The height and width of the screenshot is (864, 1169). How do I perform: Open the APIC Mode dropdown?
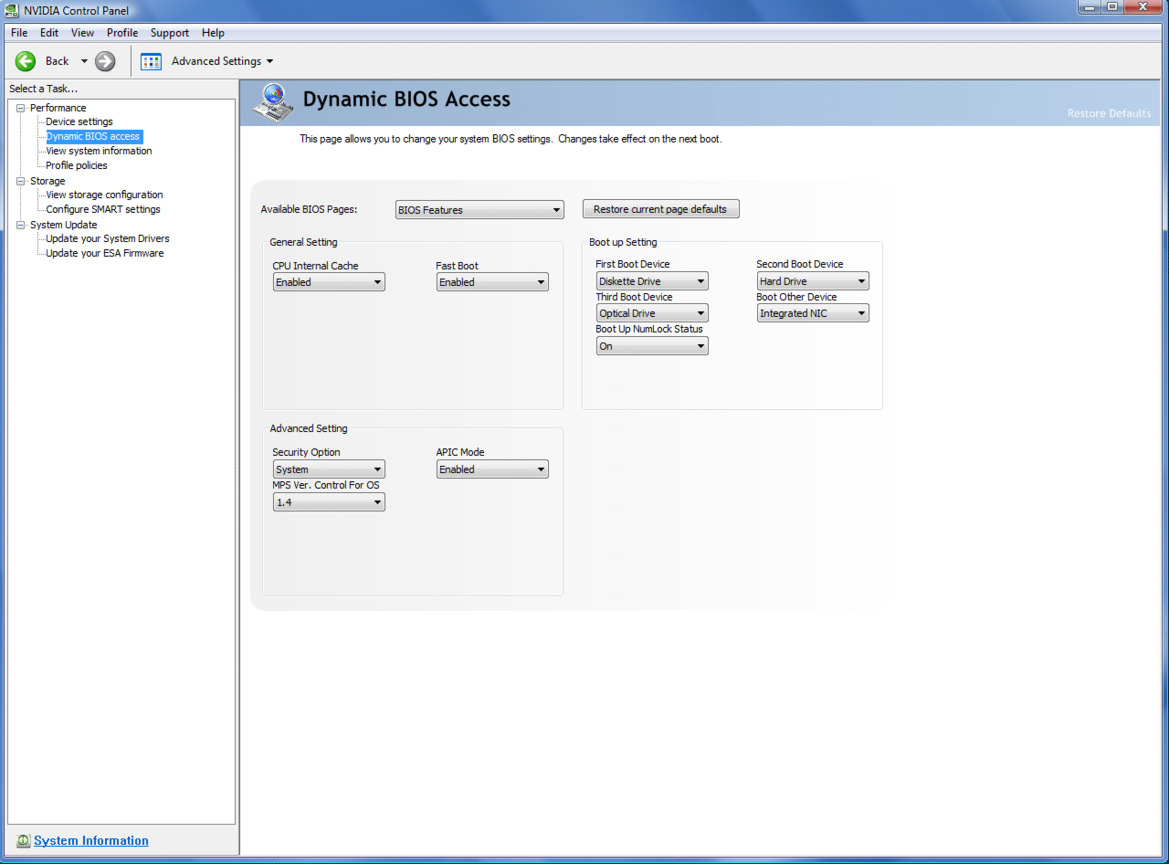(492, 470)
